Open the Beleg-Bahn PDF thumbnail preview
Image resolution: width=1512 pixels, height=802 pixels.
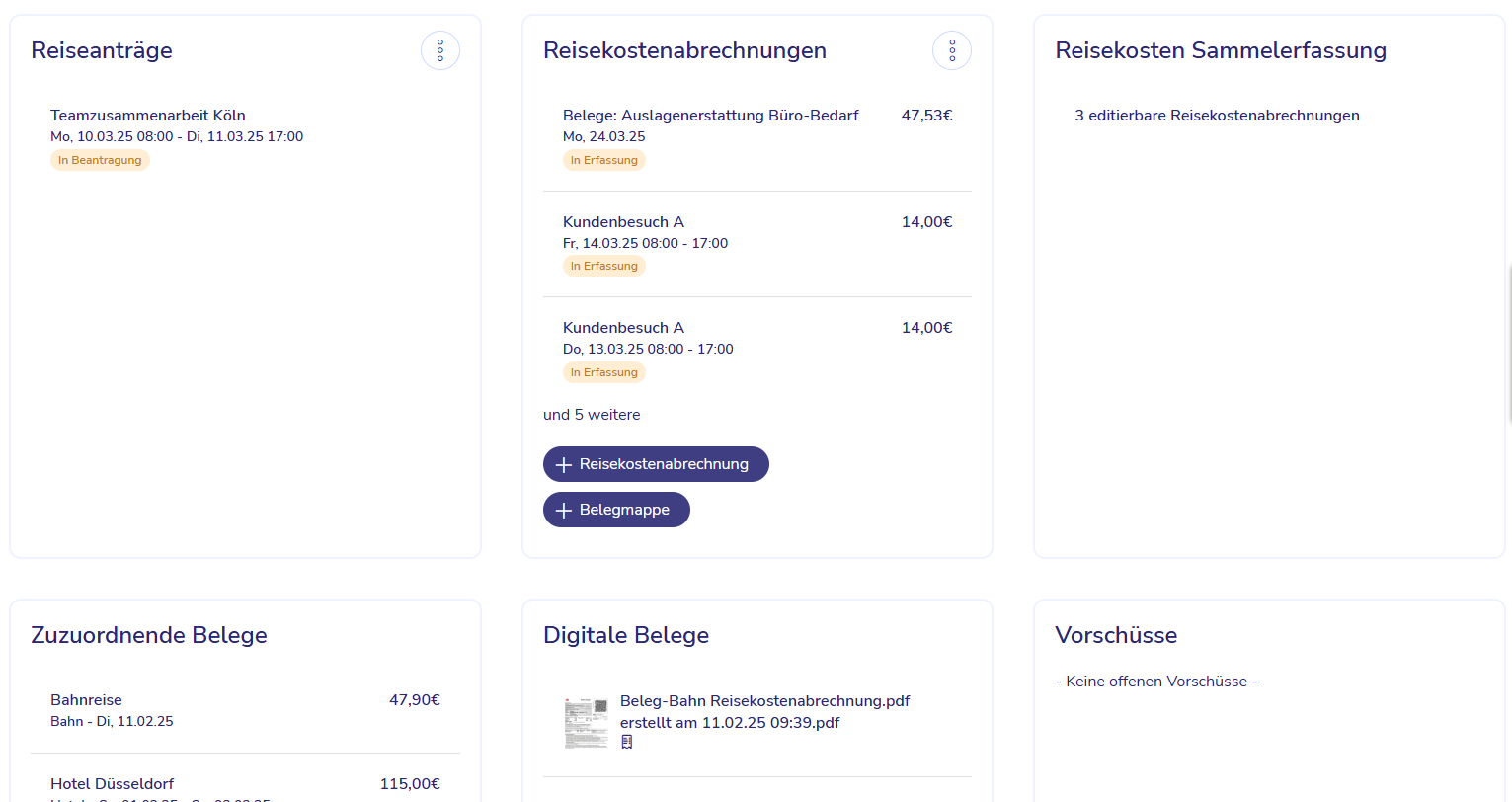(587, 722)
